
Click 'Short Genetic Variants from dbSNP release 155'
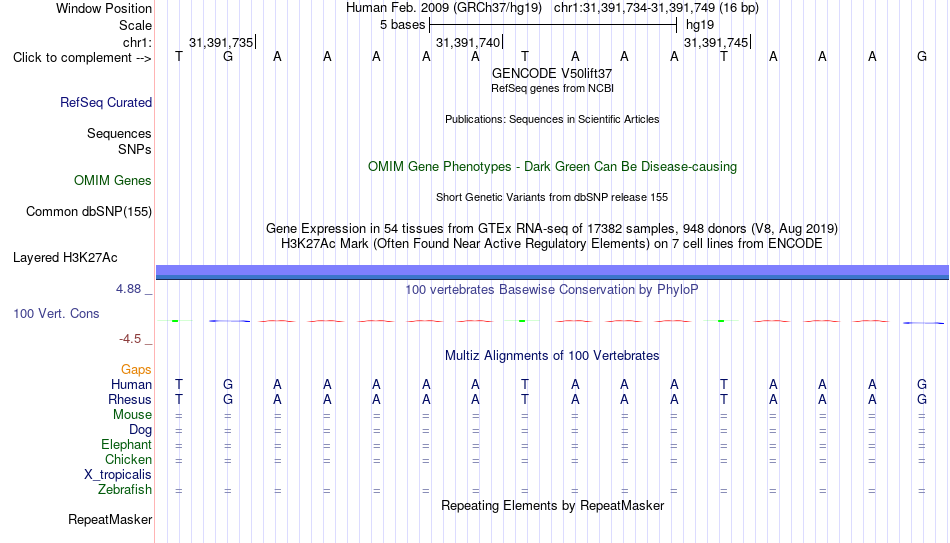(552, 198)
